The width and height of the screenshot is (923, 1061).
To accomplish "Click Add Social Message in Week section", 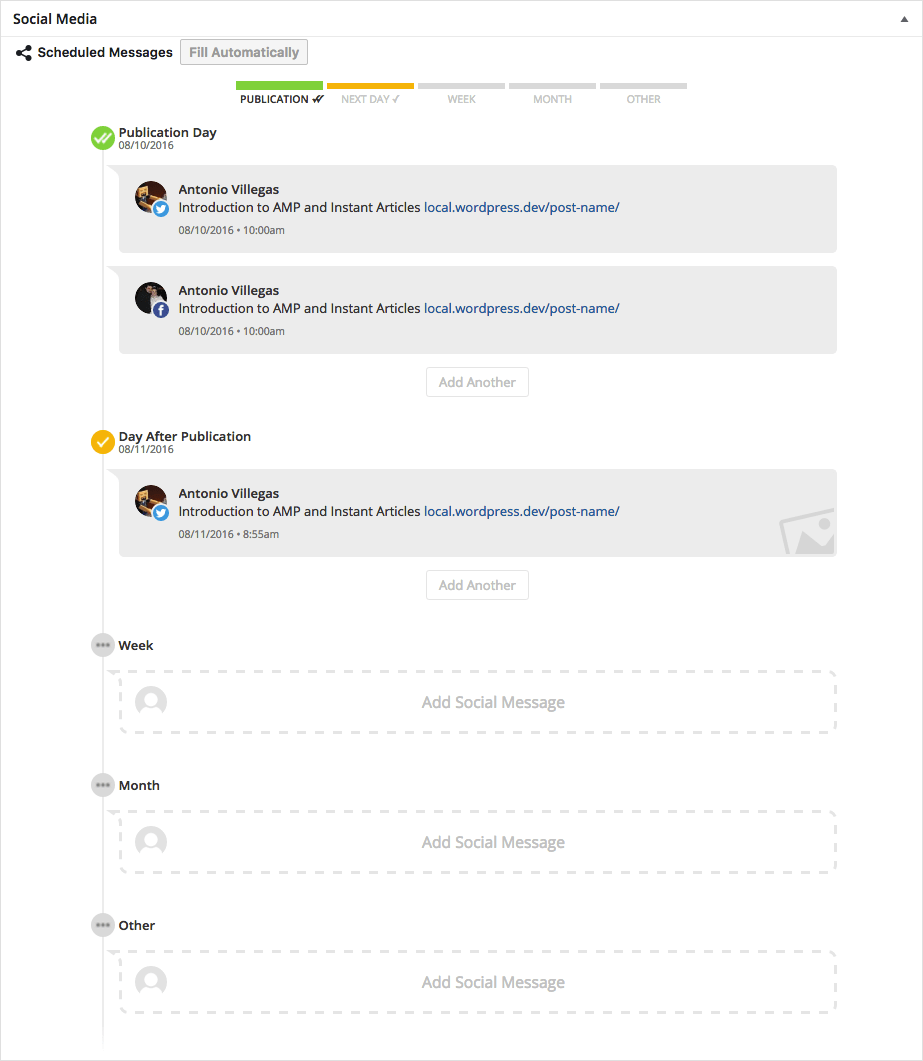I will [x=493, y=703].
